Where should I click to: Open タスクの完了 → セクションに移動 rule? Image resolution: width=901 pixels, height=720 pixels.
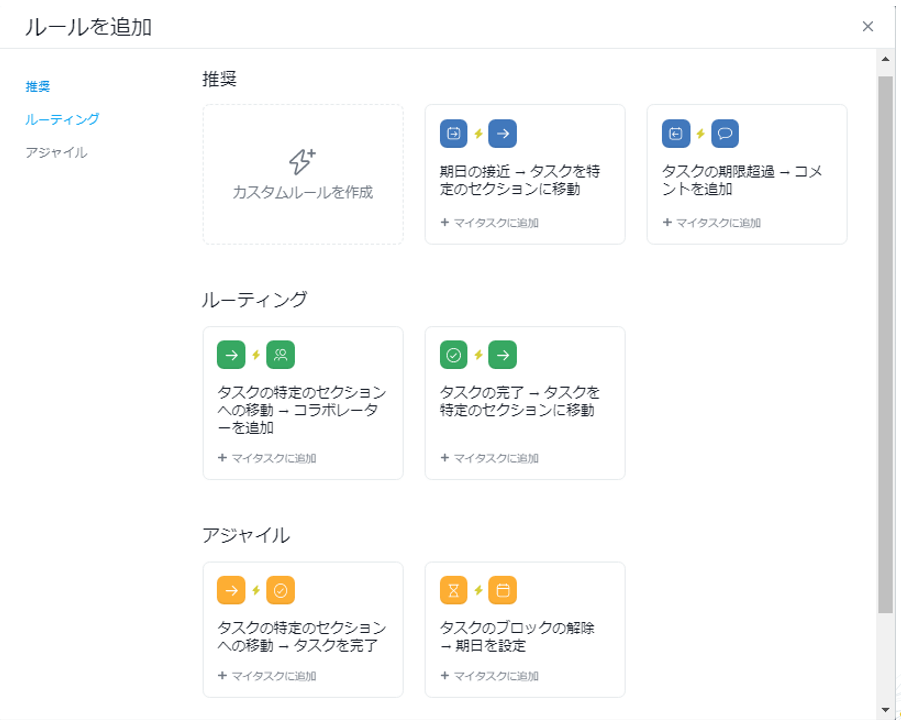pos(525,403)
